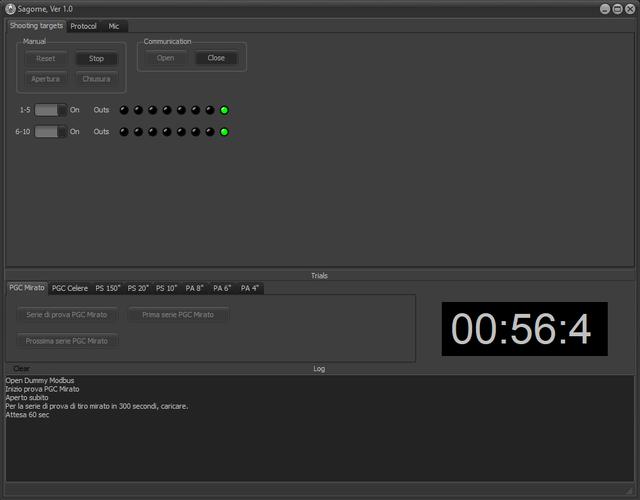Minimize the Sagome window
Image resolution: width=640 pixels, height=500 pixels.
(605, 9)
